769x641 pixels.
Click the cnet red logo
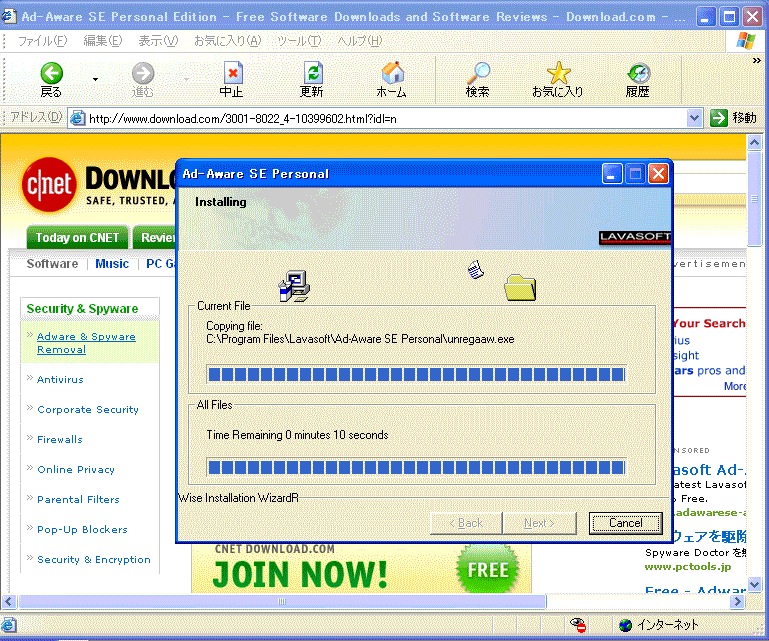coord(49,184)
